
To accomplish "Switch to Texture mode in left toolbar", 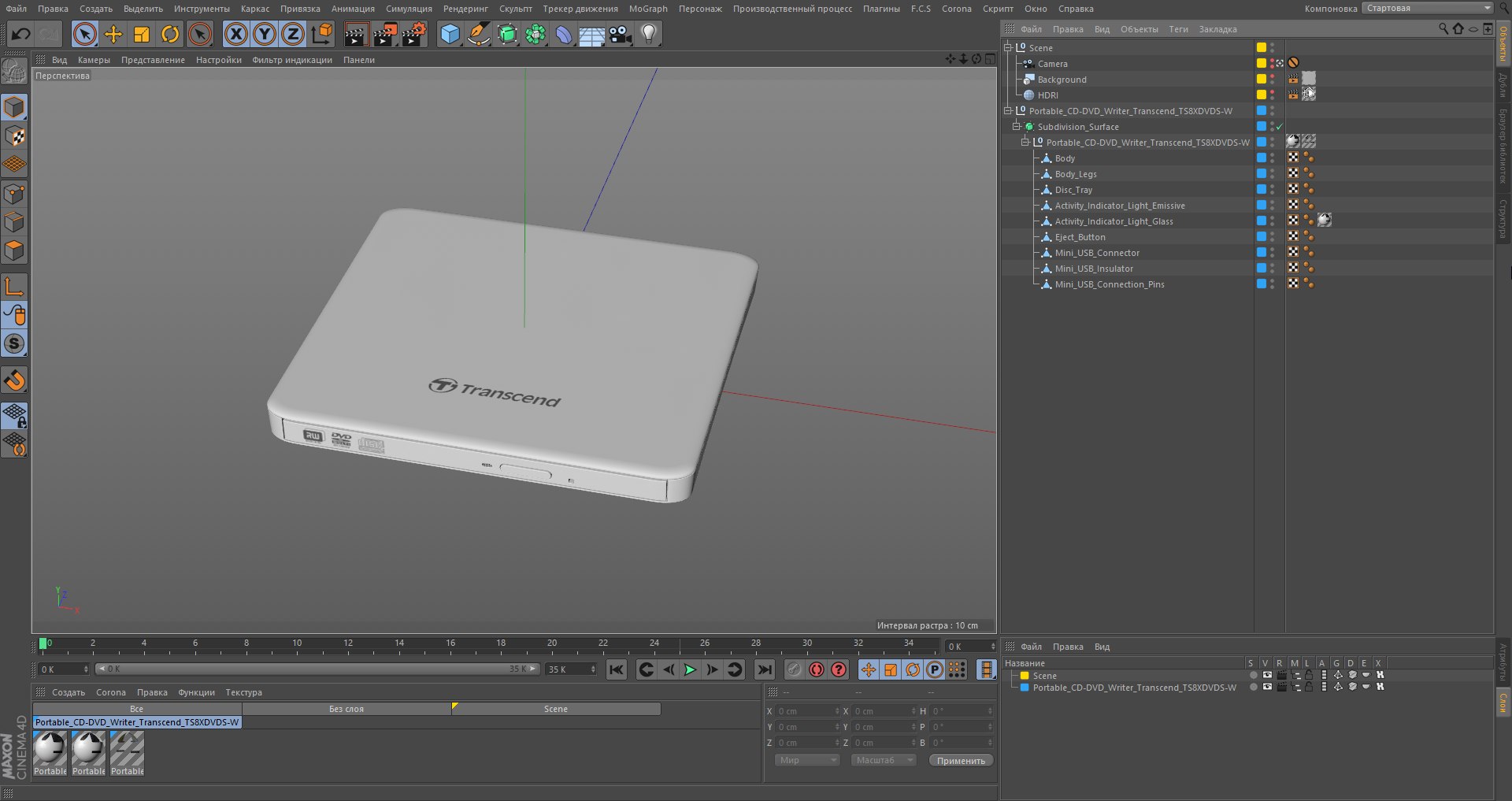I will tap(15, 136).
